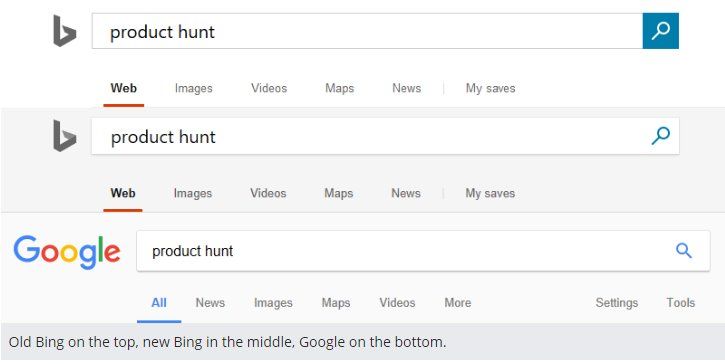Click the Google search magnifier icon
This screenshot has height=364, width=725.
pyautogui.click(x=684, y=251)
